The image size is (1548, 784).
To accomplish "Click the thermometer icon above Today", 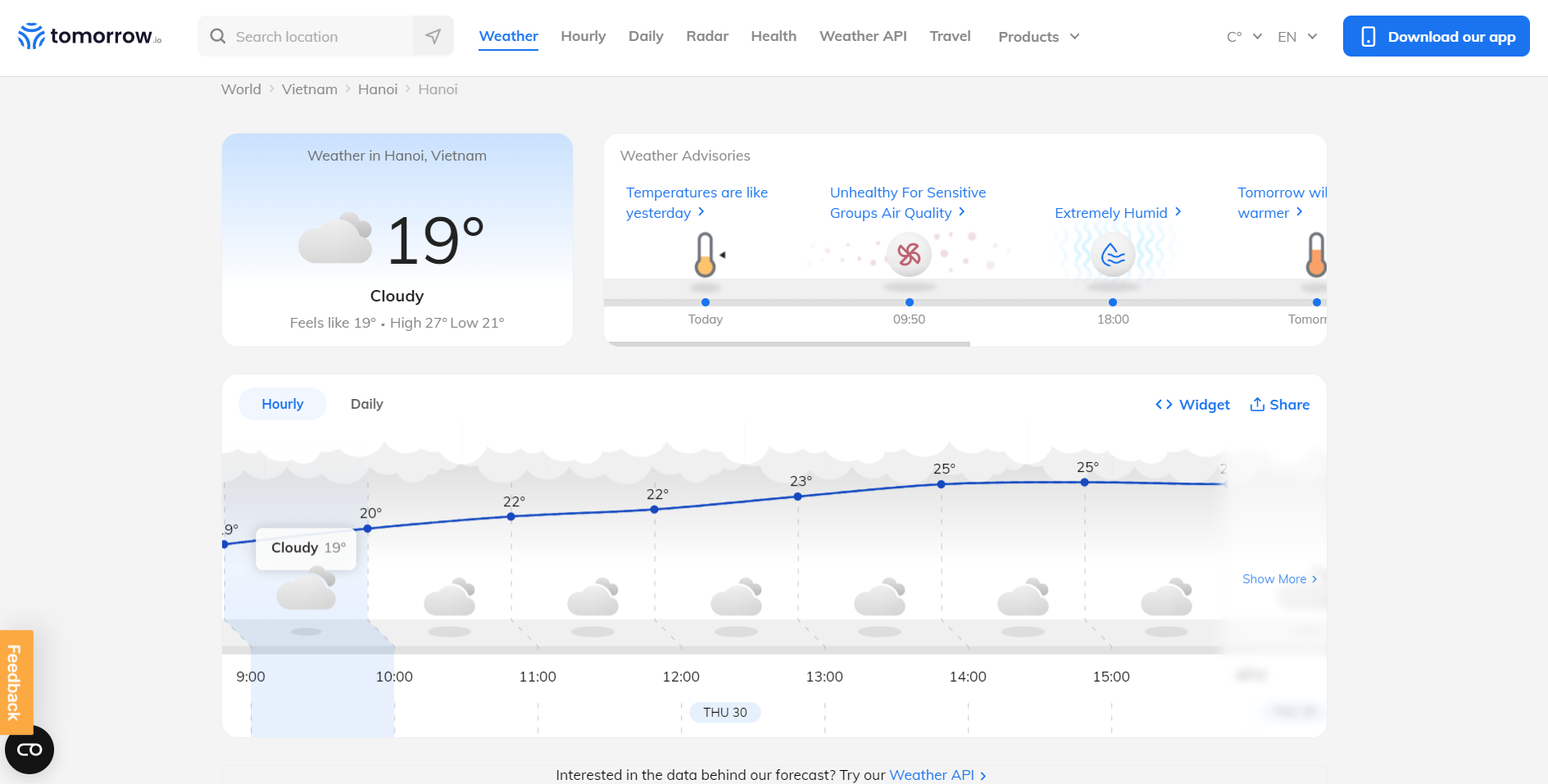I will (x=706, y=255).
